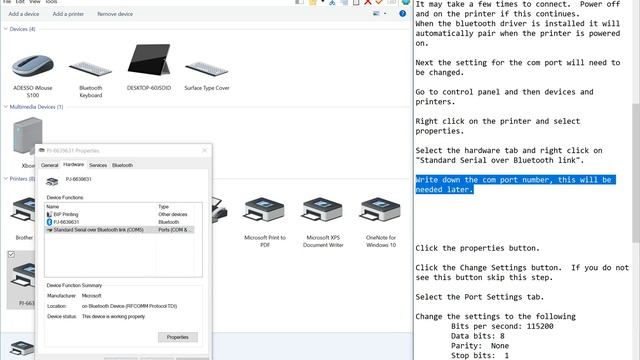Click the red X delete icon
Screen dimensions: 640x360
pyautogui.click(x=368, y=2)
